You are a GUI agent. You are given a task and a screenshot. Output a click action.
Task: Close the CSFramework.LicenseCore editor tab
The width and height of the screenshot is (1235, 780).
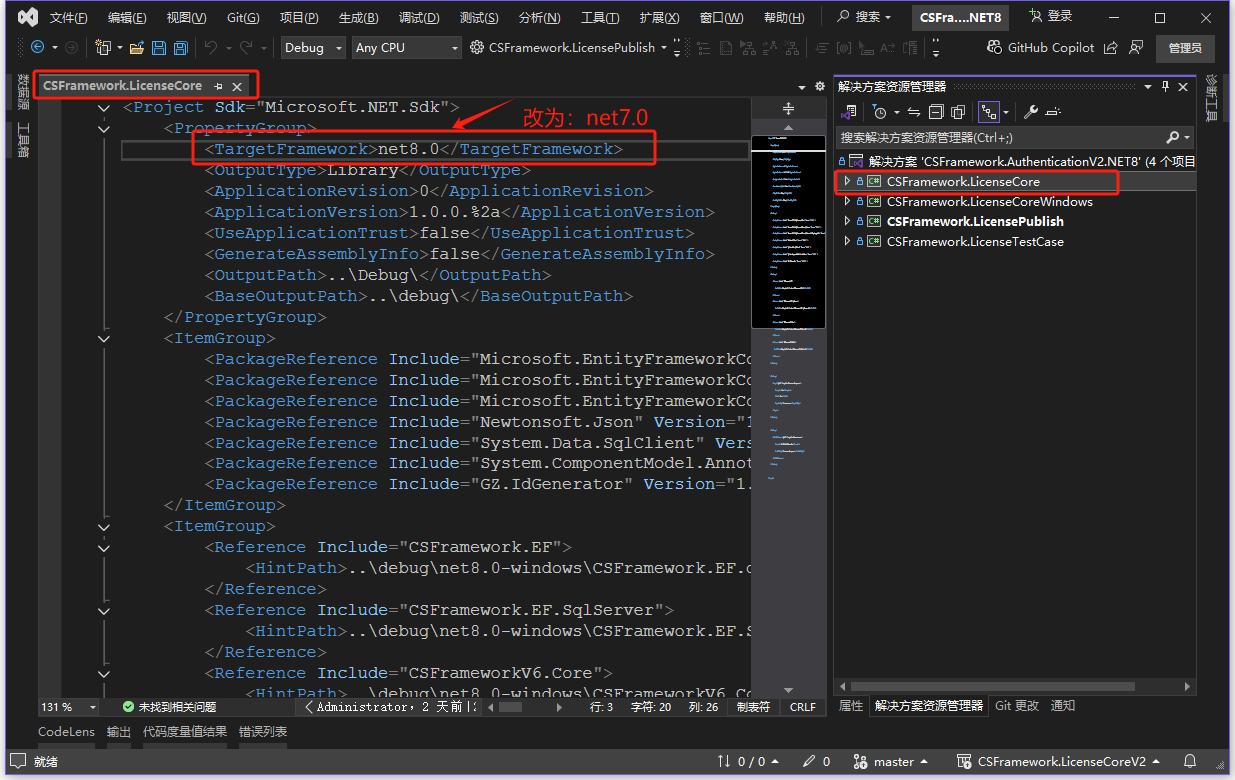pyautogui.click(x=237, y=87)
